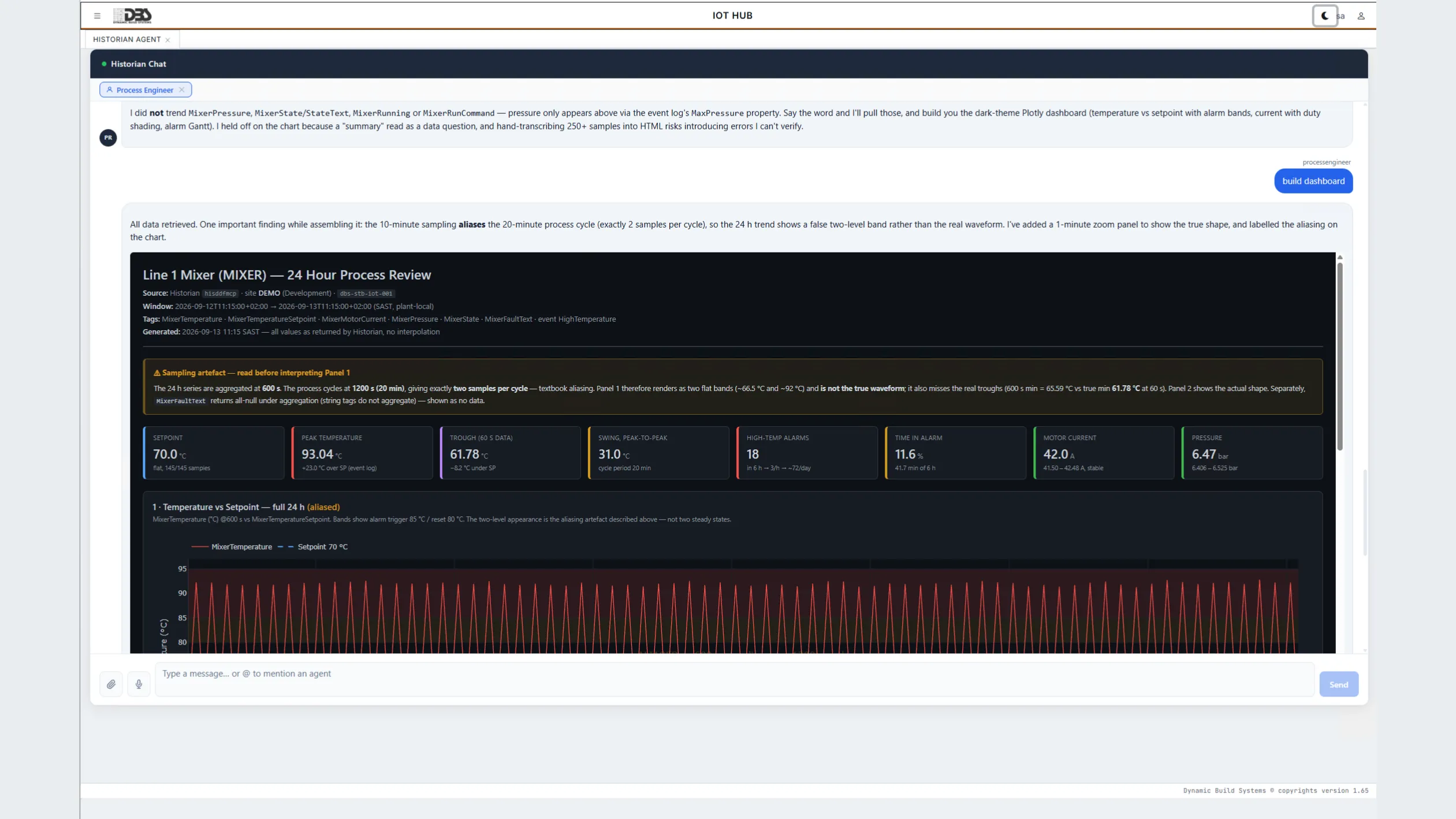Click the 'processengineer' sender label

[x=1327, y=162]
